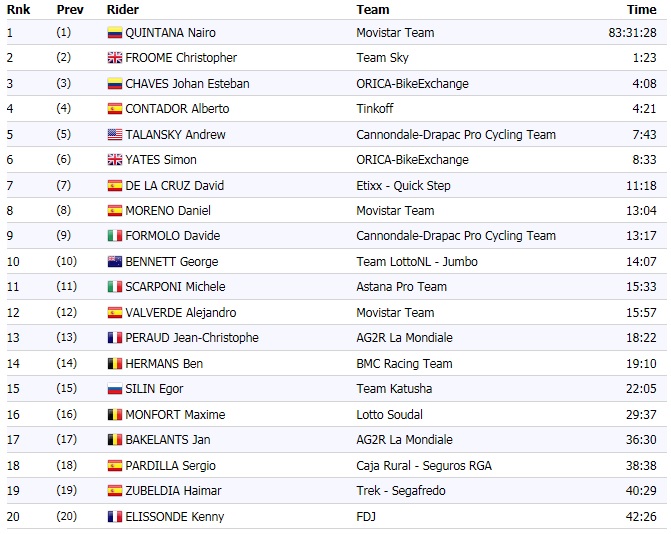671x534 pixels.
Task: Open rider CHAVES Johan Esteban
Action: pos(187,84)
